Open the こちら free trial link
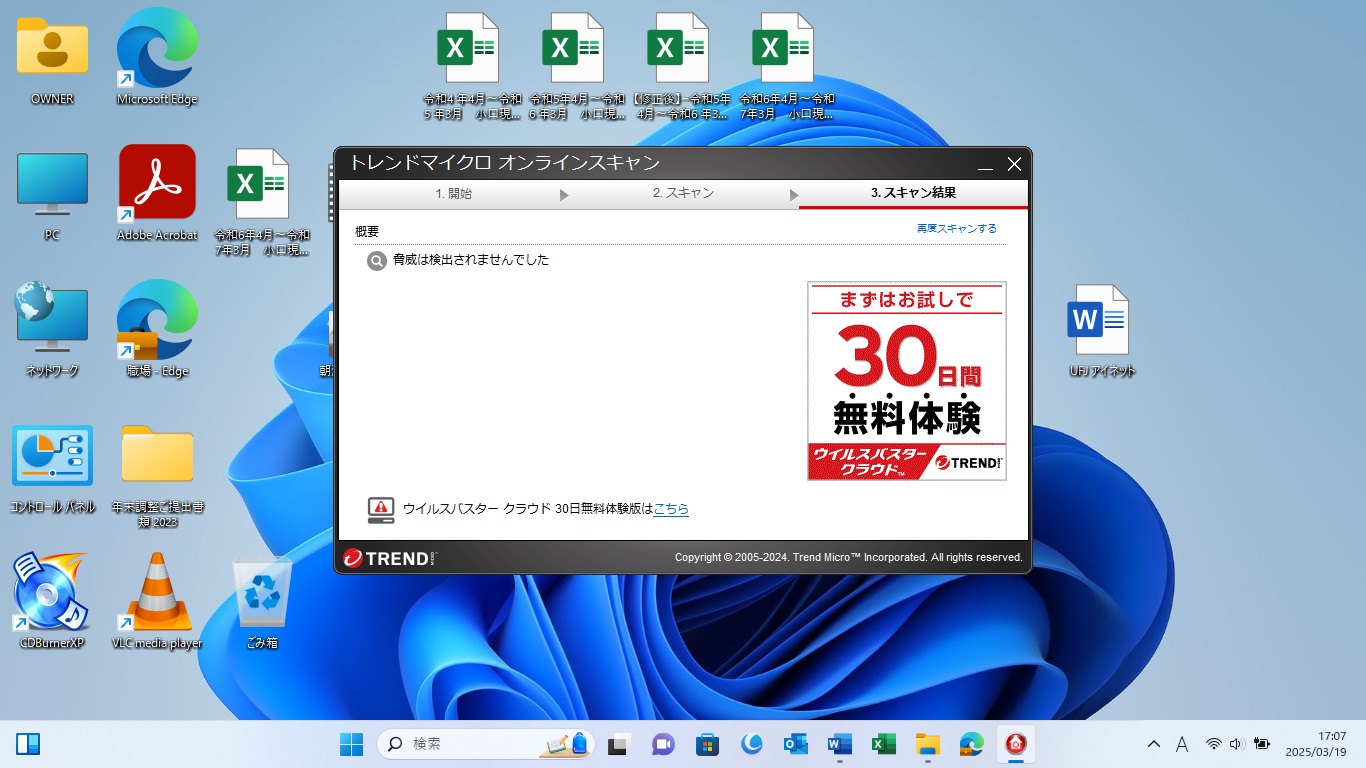Viewport: 1366px width, 768px height. coord(670,509)
